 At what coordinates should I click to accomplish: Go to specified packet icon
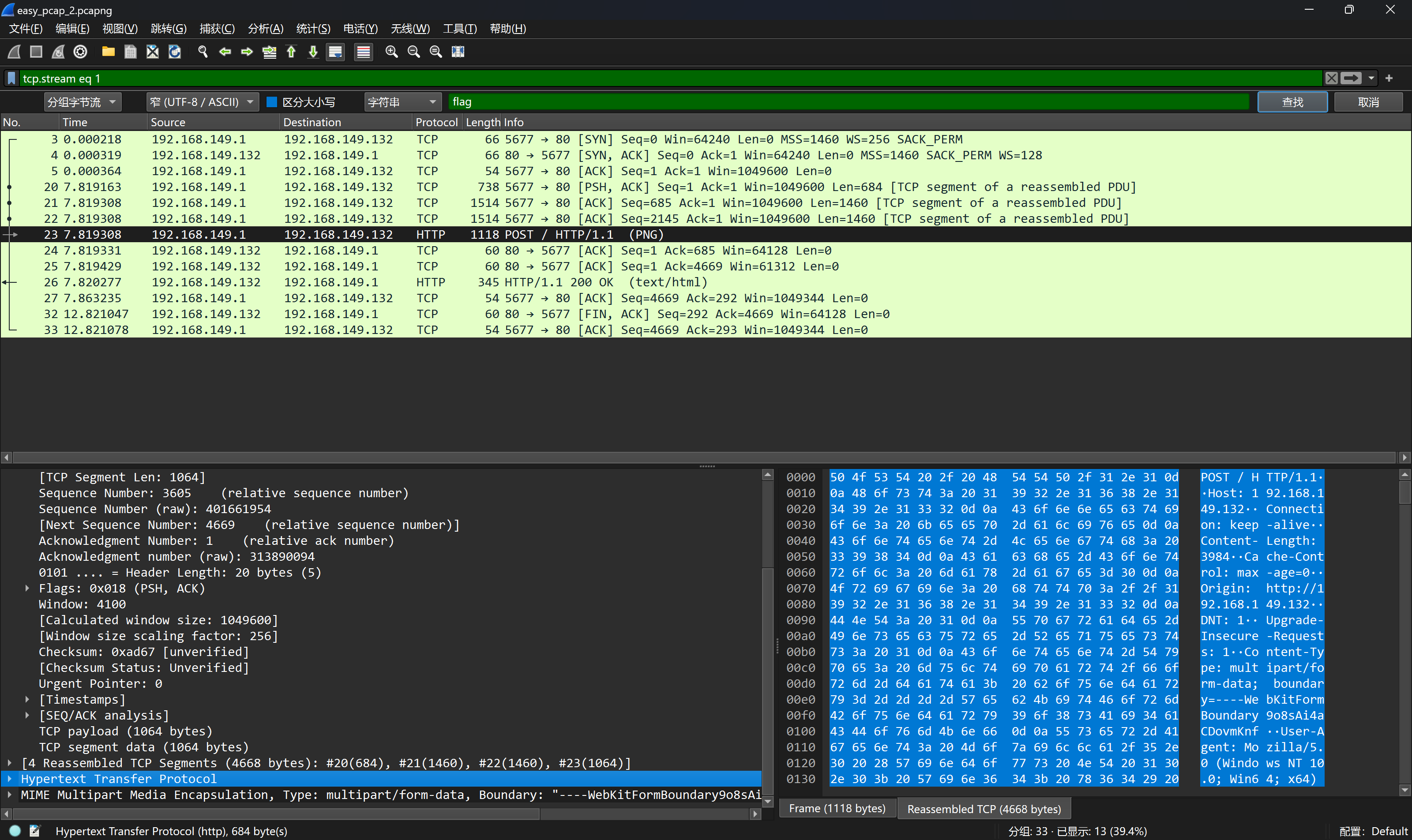pos(269,52)
